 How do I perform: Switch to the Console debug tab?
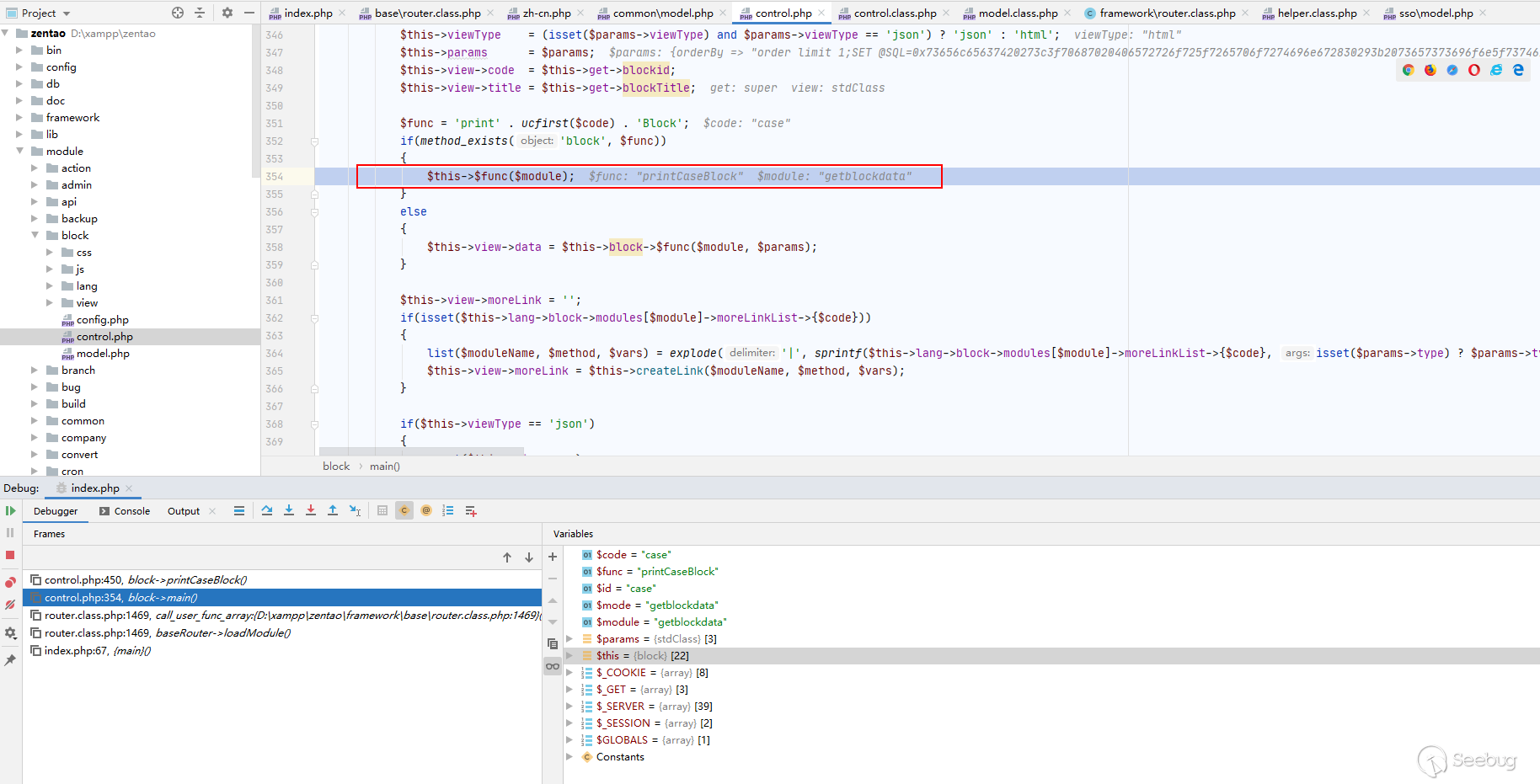click(125, 511)
